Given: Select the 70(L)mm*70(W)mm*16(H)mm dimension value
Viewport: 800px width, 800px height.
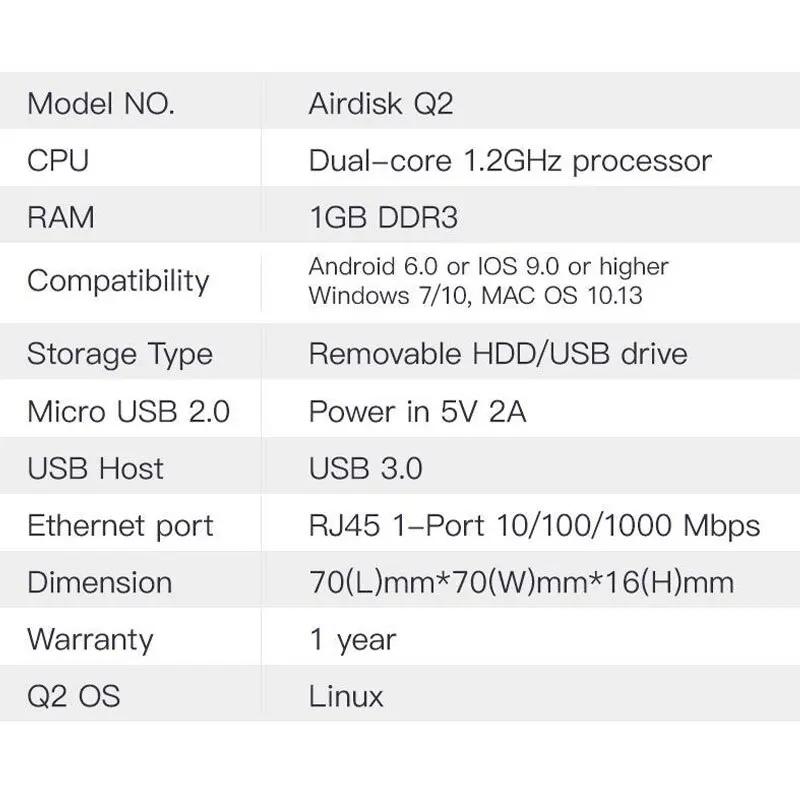Looking at the screenshot, I should click(x=521, y=583).
